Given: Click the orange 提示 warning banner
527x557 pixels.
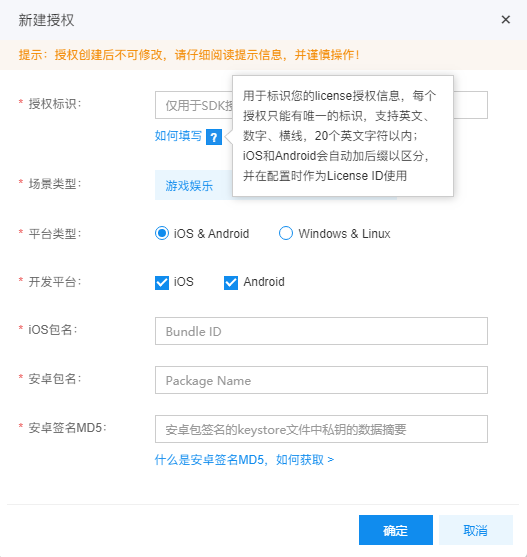Looking at the screenshot, I should pyautogui.click(x=264, y=55).
